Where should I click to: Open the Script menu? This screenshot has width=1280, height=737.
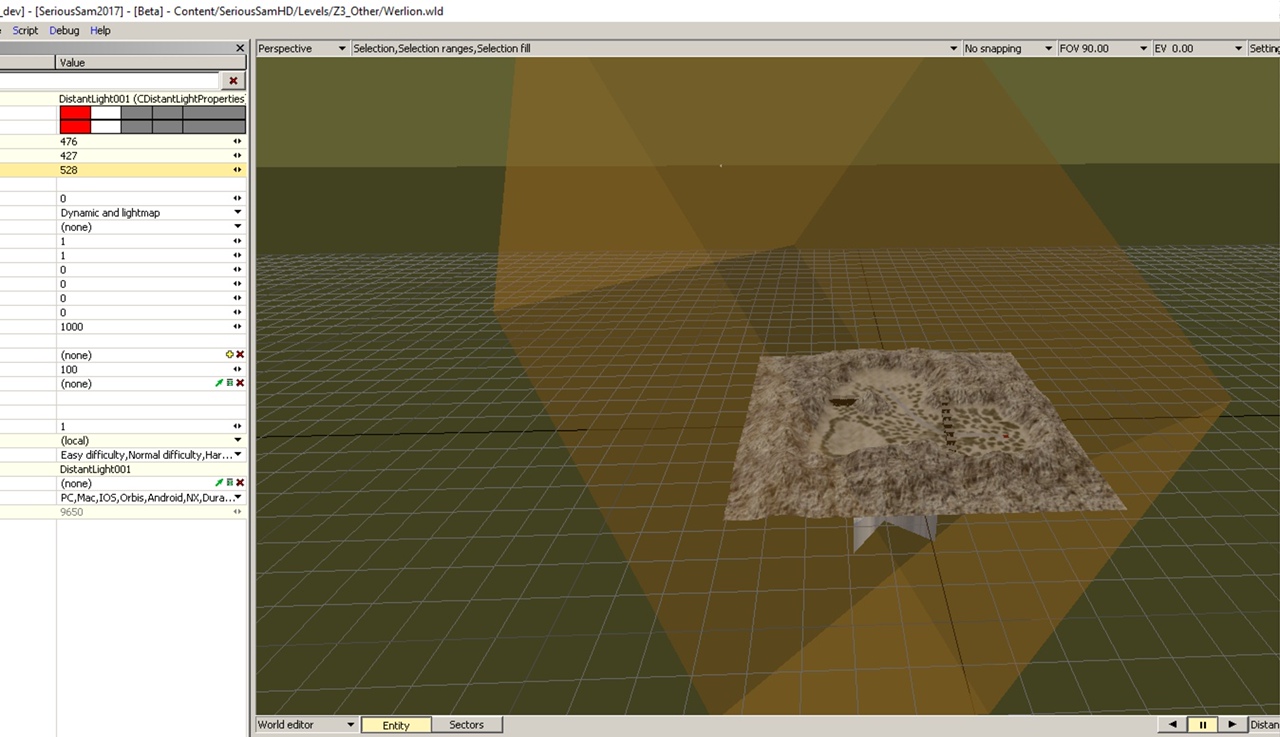[x=25, y=31]
